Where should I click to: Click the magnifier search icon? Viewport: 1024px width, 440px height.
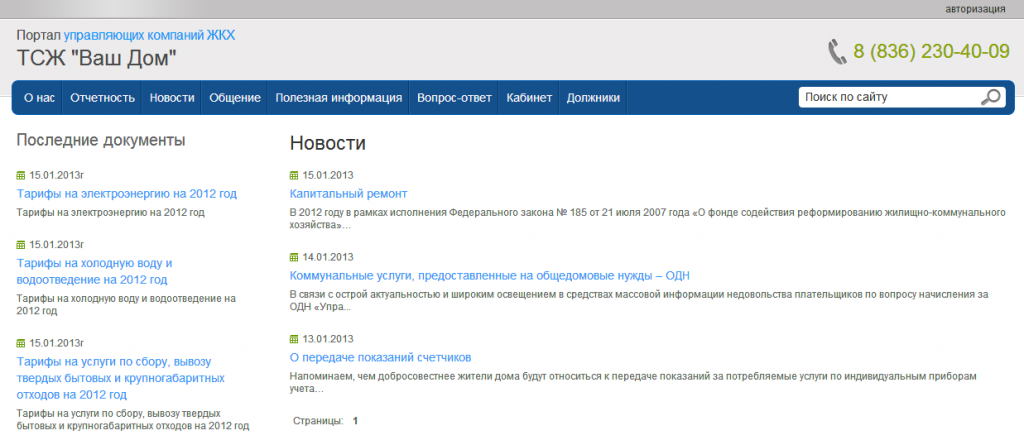(x=991, y=97)
